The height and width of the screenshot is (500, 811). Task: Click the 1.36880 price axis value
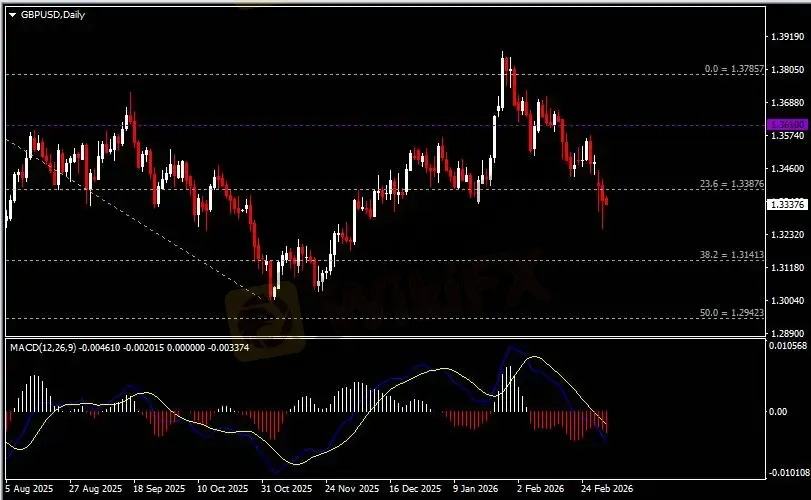pos(788,102)
